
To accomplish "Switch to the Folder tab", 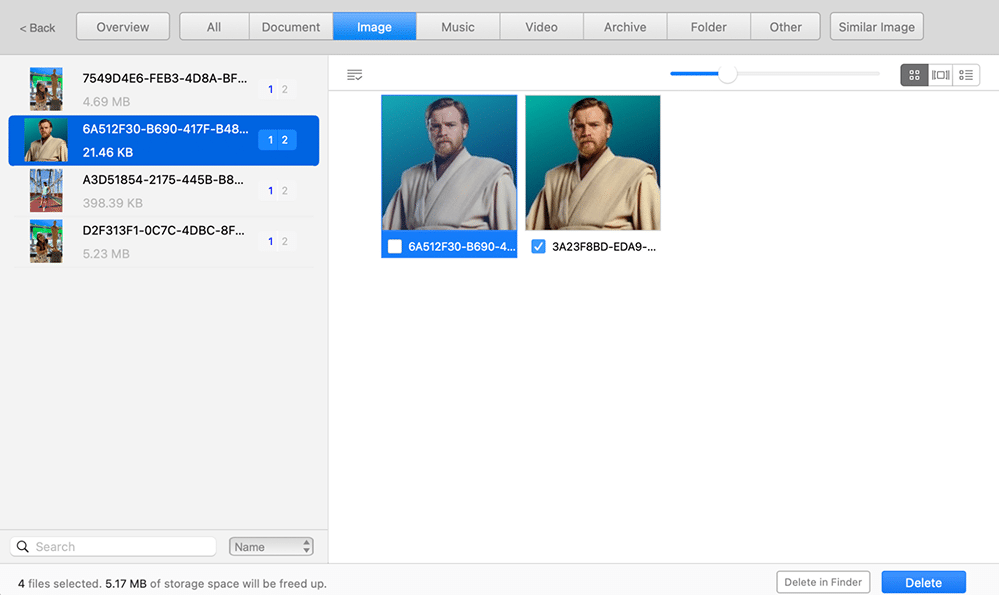I will tap(708, 27).
